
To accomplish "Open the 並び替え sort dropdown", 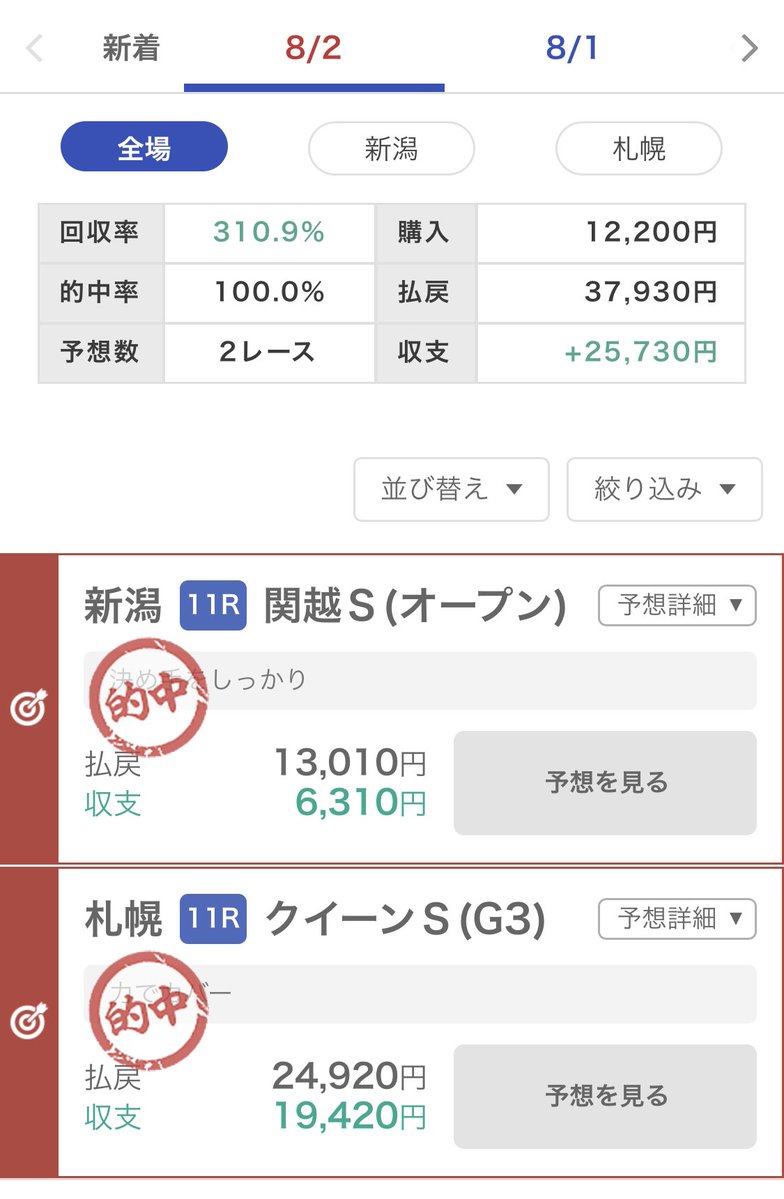I will click(x=451, y=489).
